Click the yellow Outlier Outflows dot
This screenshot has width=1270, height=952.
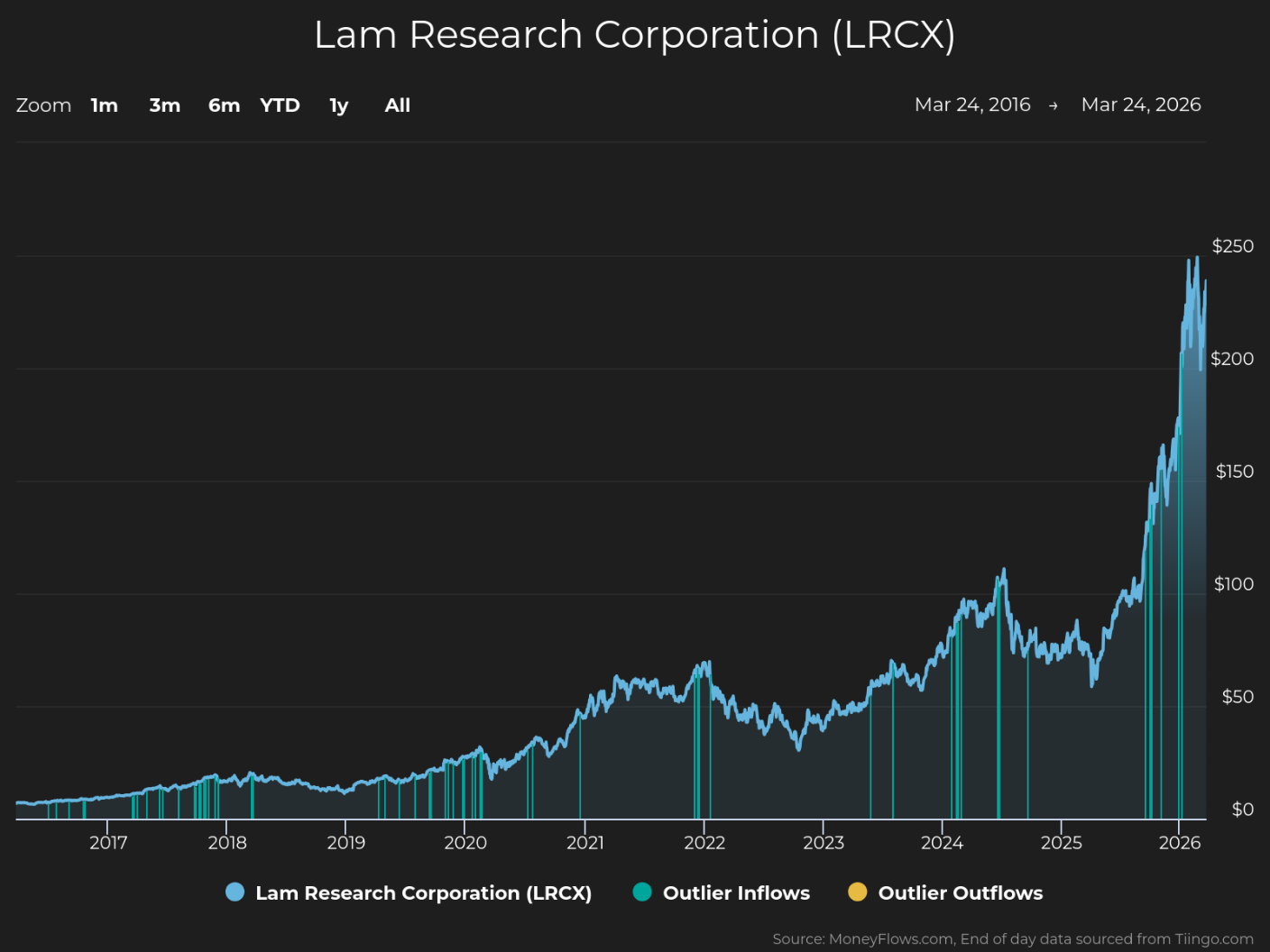pos(858,892)
